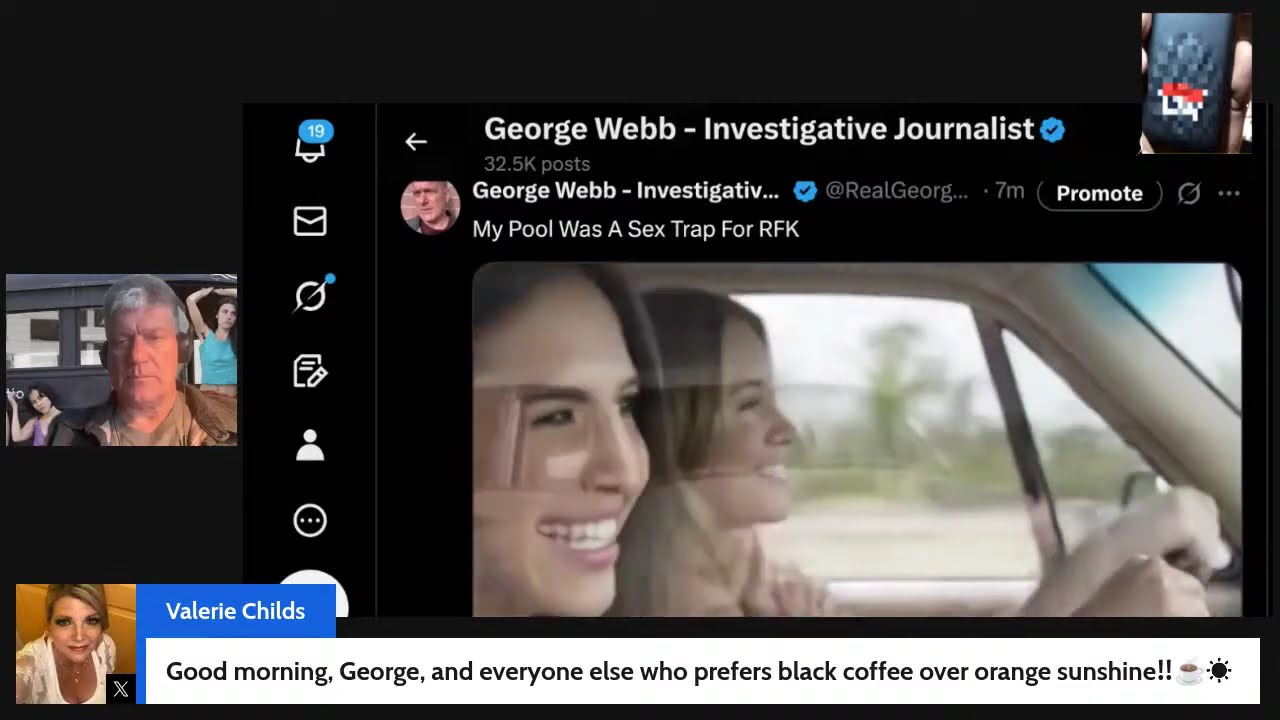Click the 7m post timestamp

1010,191
